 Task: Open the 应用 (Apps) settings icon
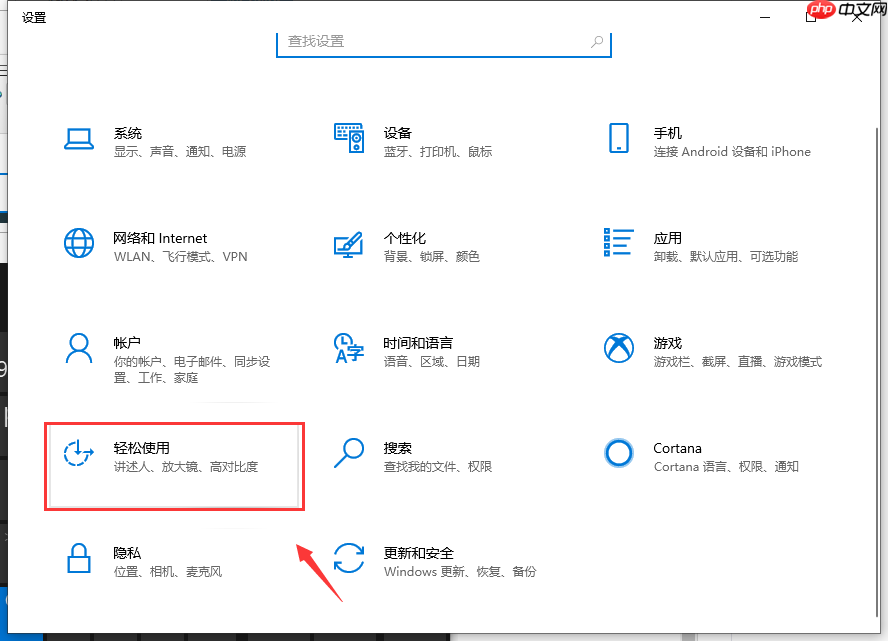point(619,241)
